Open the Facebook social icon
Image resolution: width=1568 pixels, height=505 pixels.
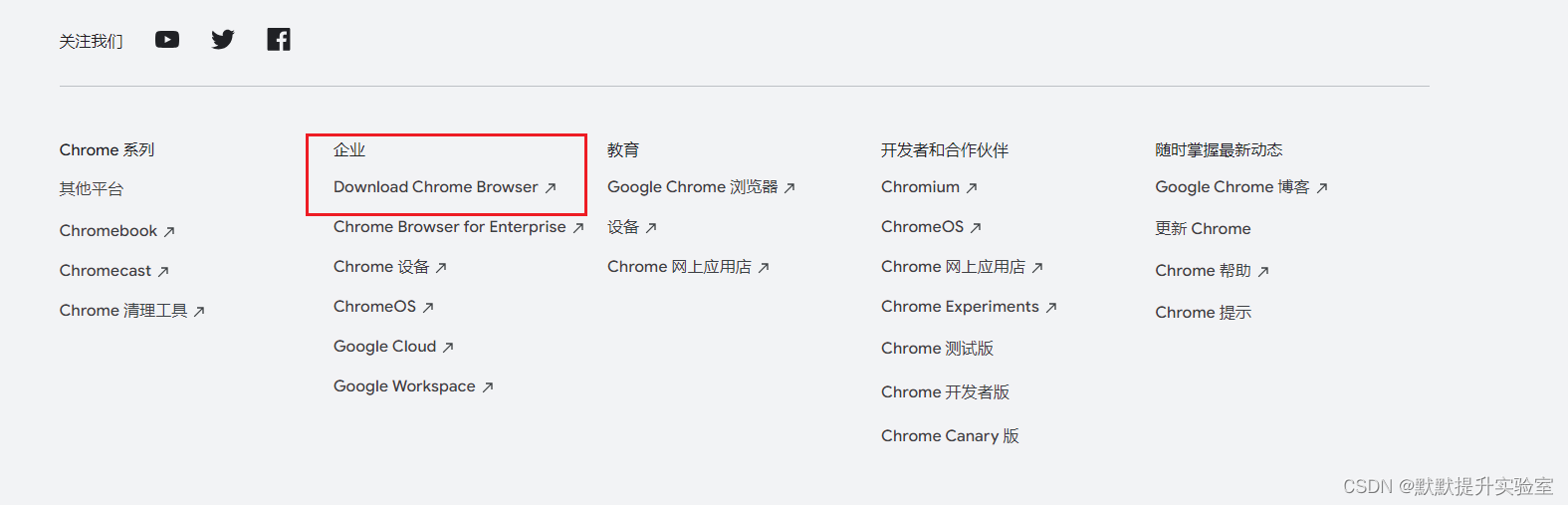click(x=279, y=40)
